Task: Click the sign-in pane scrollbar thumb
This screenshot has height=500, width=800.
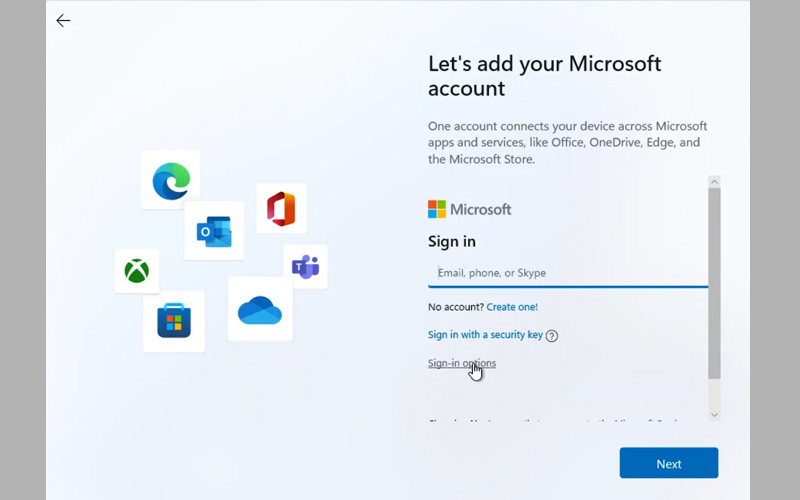Action: pyautogui.click(x=714, y=283)
